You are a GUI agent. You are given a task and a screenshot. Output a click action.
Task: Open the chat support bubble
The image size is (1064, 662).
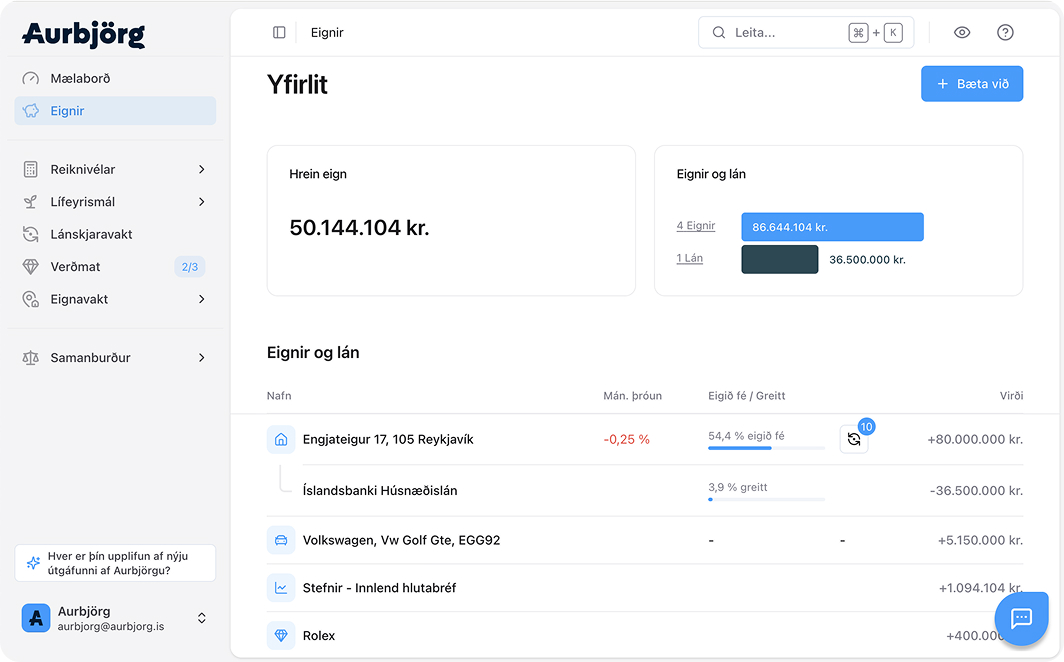pyautogui.click(x=1021, y=618)
